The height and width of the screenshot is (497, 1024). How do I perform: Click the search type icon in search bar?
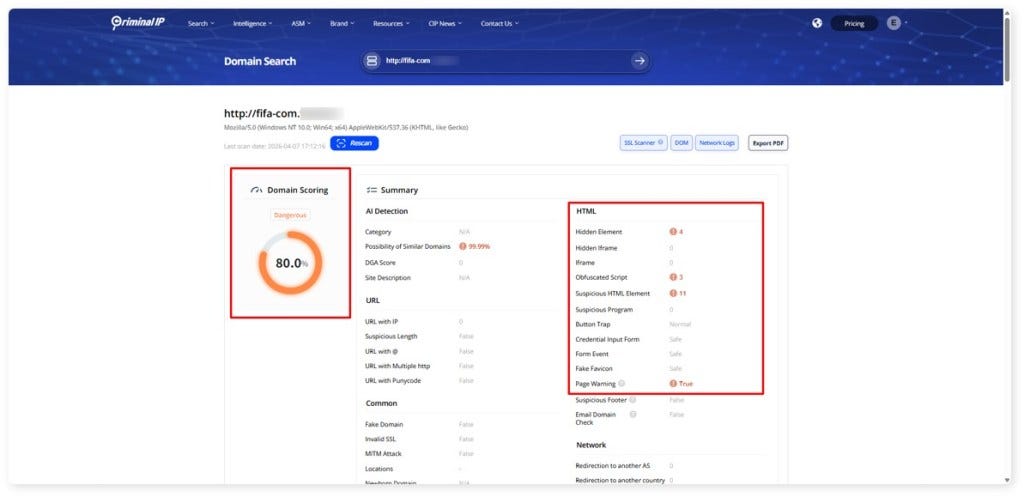372,61
